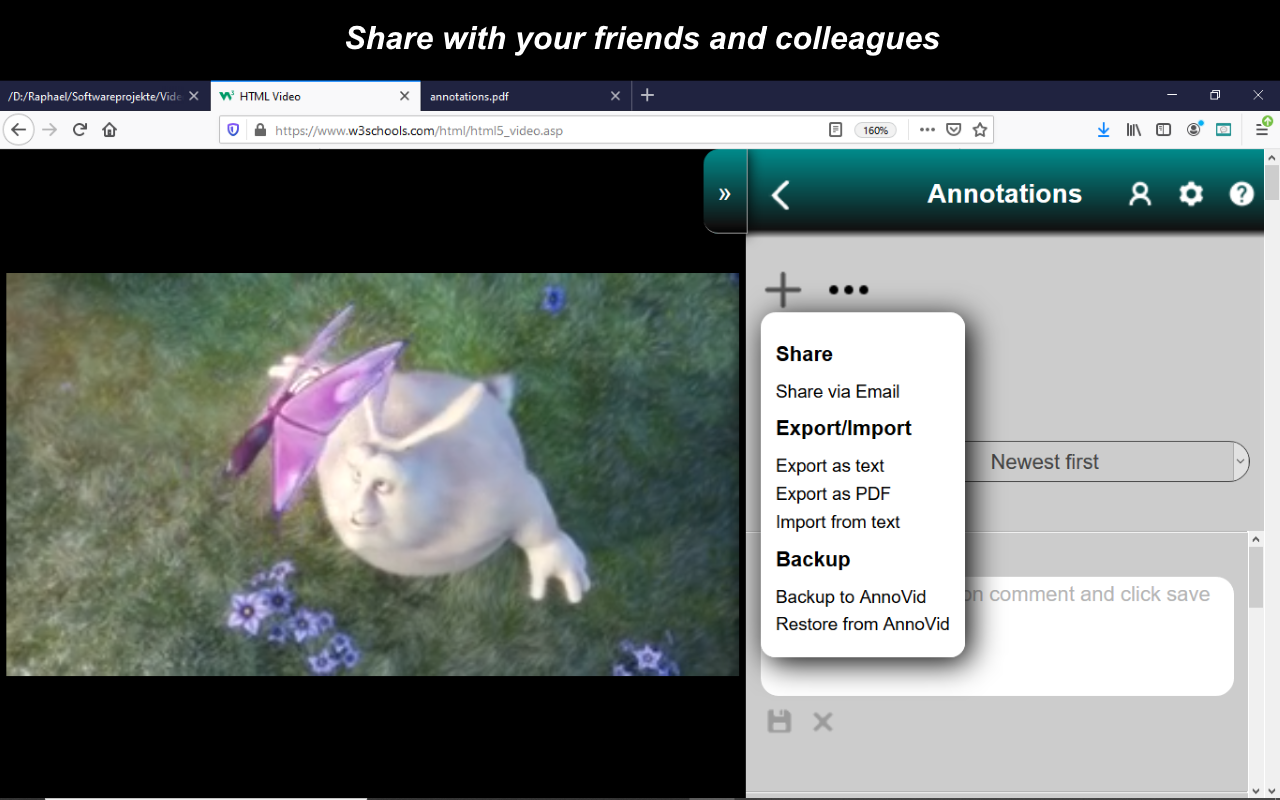The image size is (1280, 800).
Task: Collapse the annotations sidebar with double-arrow
Action: pos(725,193)
